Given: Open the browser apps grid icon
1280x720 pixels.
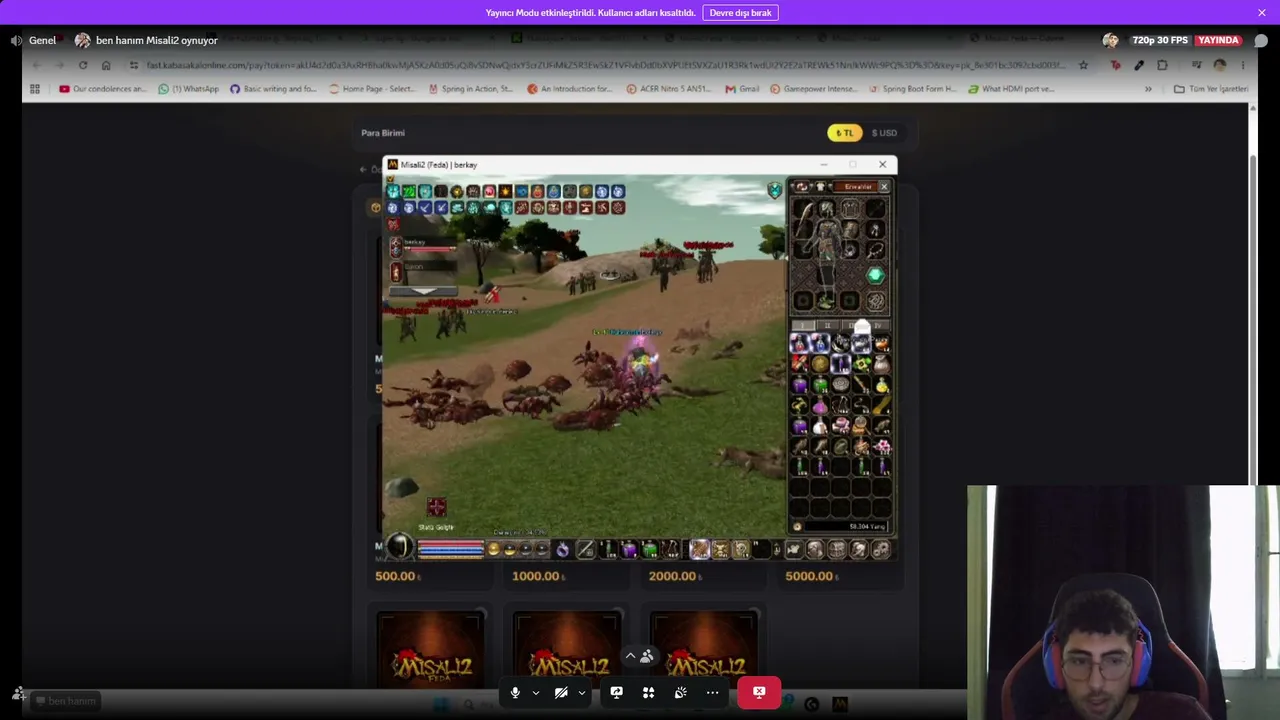Looking at the screenshot, I should [x=35, y=89].
